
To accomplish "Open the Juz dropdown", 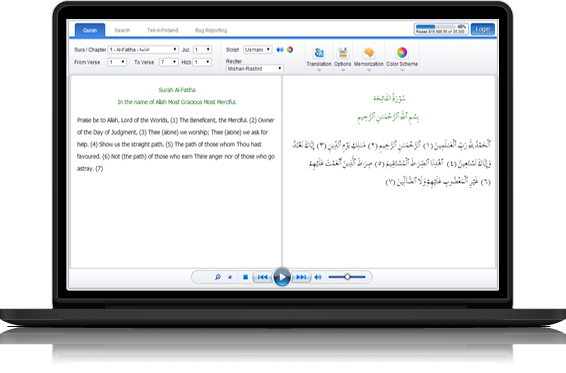I will (x=202, y=49).
